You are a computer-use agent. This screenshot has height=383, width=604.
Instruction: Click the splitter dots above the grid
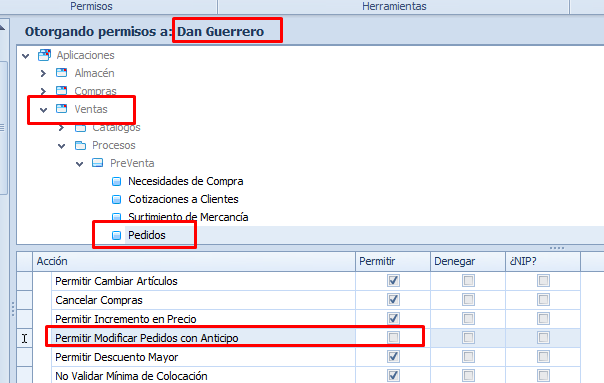click(557, 248)
